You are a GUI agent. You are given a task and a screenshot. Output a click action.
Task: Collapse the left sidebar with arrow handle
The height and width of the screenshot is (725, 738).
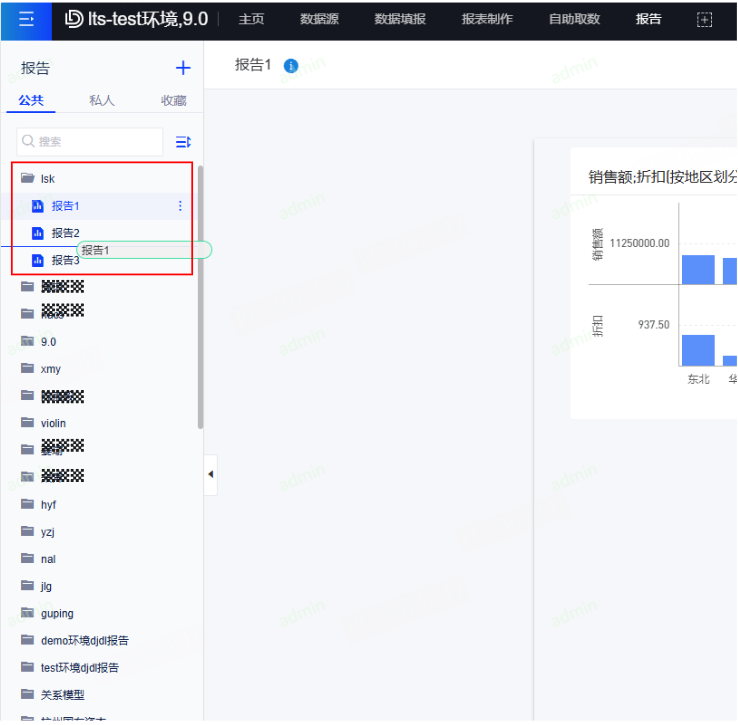click(x=210, y=474)
